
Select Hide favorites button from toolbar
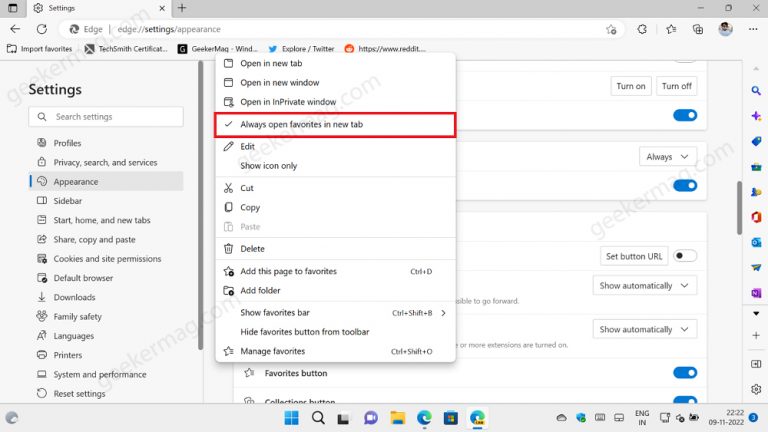[335, 332]
